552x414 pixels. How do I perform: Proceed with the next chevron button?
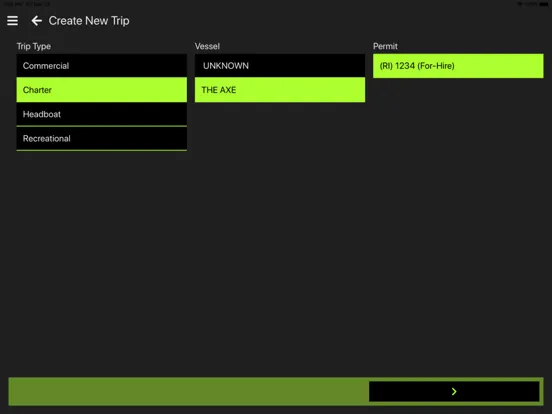454,391
